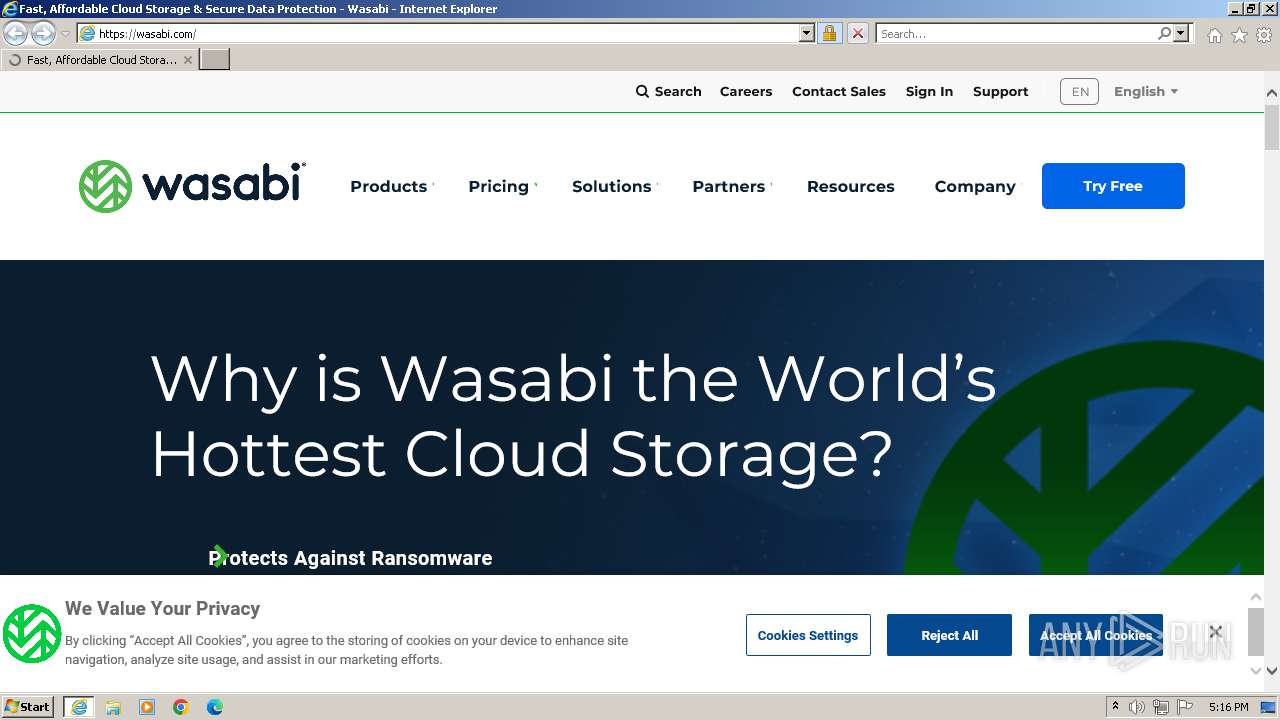Expand the Partners menu

[732, 186]
